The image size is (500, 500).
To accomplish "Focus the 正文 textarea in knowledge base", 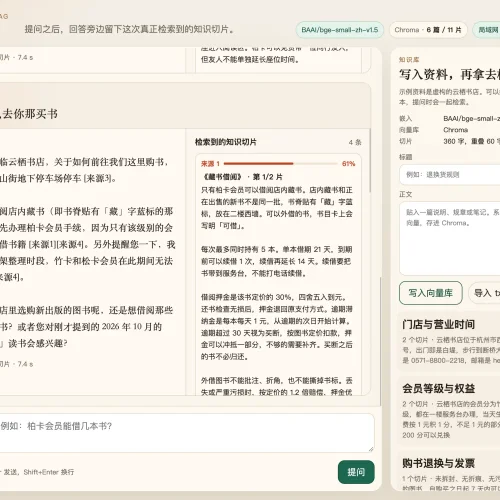I will [450, 238].
